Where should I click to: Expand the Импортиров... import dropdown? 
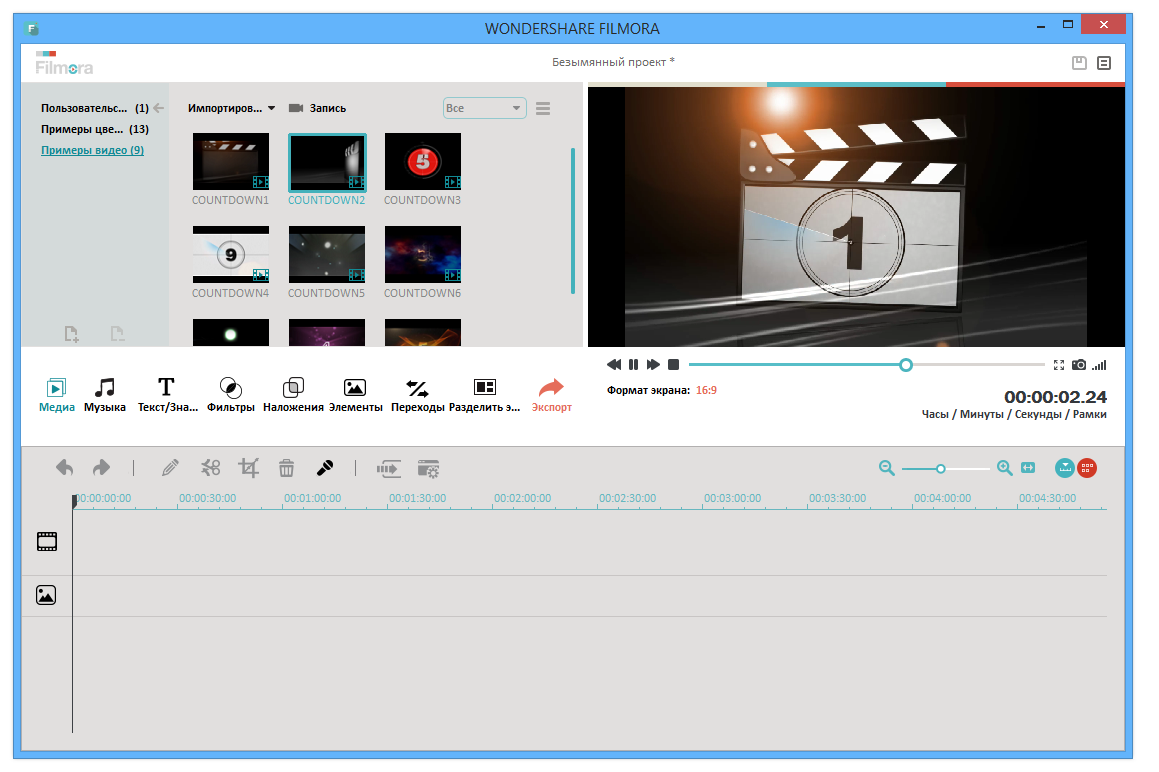(231, 108)
